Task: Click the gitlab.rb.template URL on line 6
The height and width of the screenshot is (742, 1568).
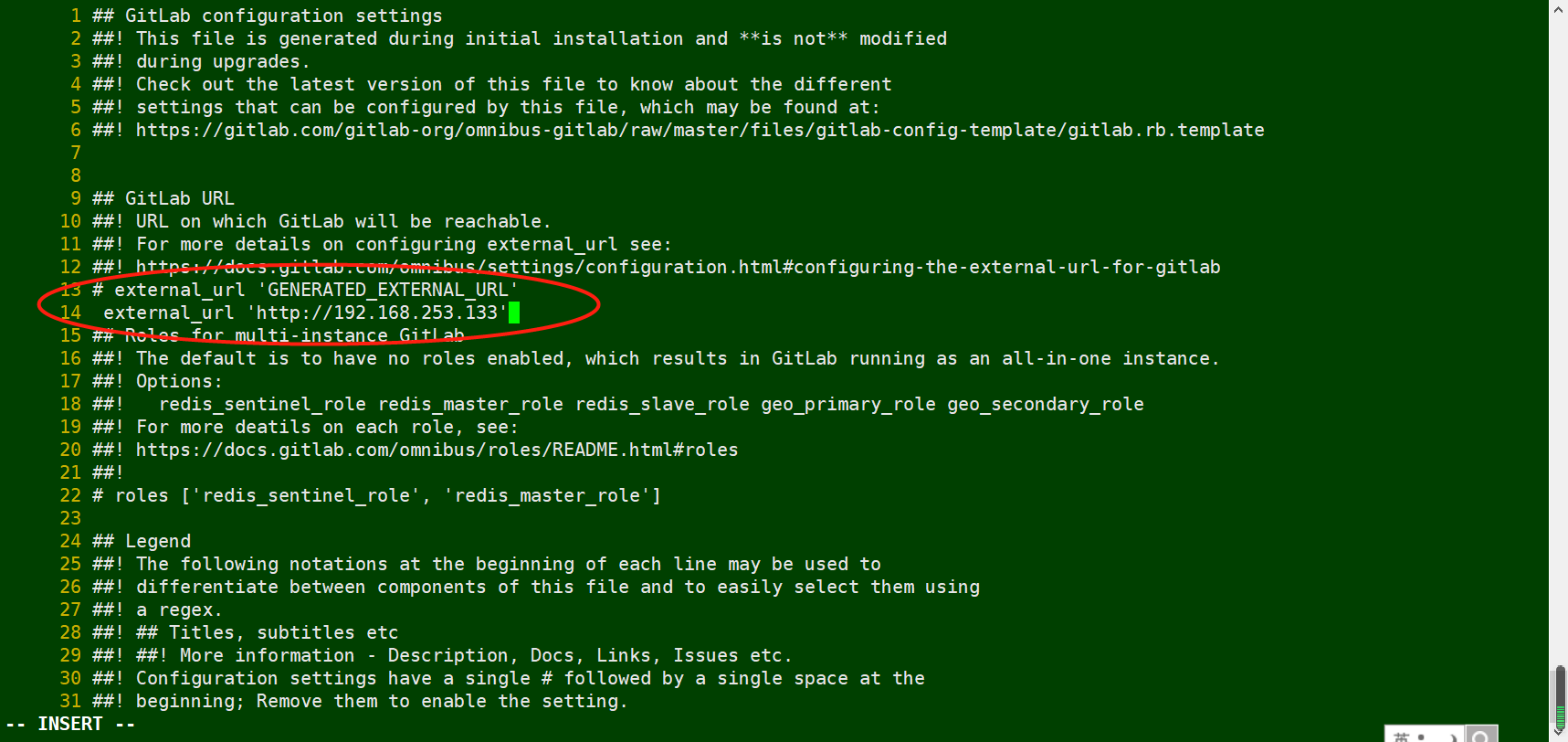Action: [x=700, y=130]
